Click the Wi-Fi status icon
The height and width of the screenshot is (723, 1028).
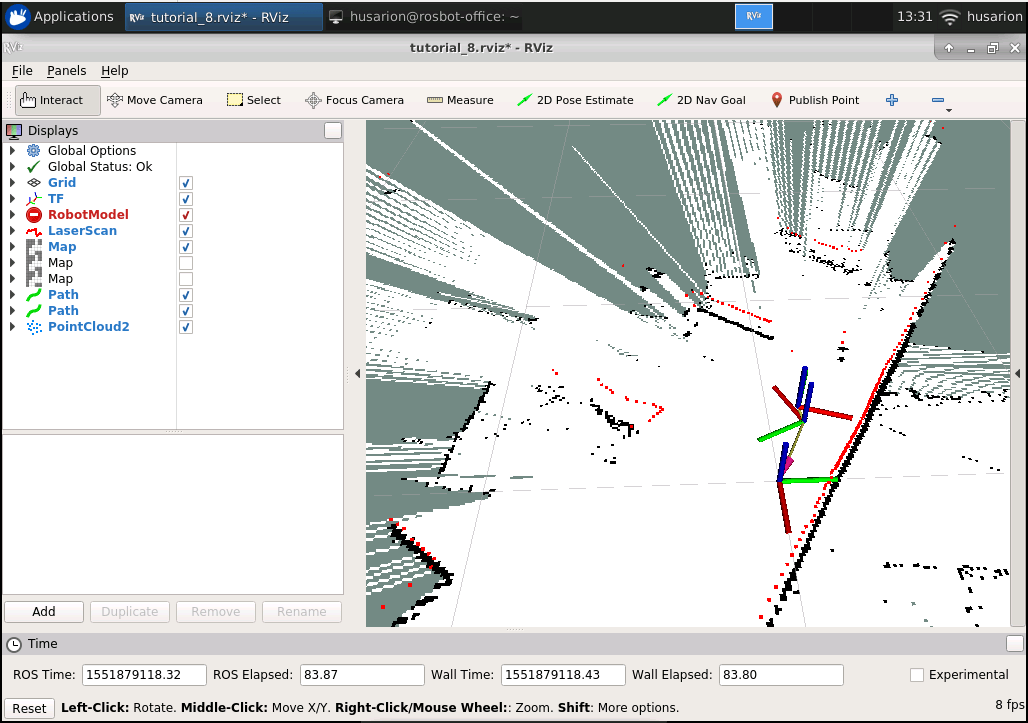click(949, 18)
